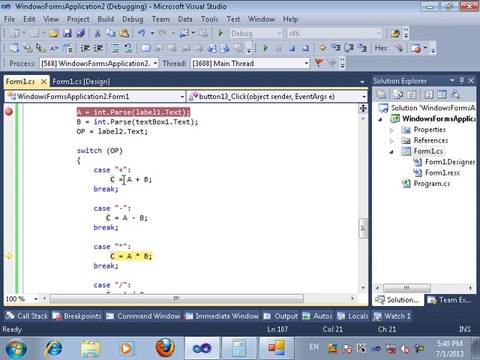Expand the Properties node in Solution Explorer
Screen dimensions: 480x360
[392, 130]
